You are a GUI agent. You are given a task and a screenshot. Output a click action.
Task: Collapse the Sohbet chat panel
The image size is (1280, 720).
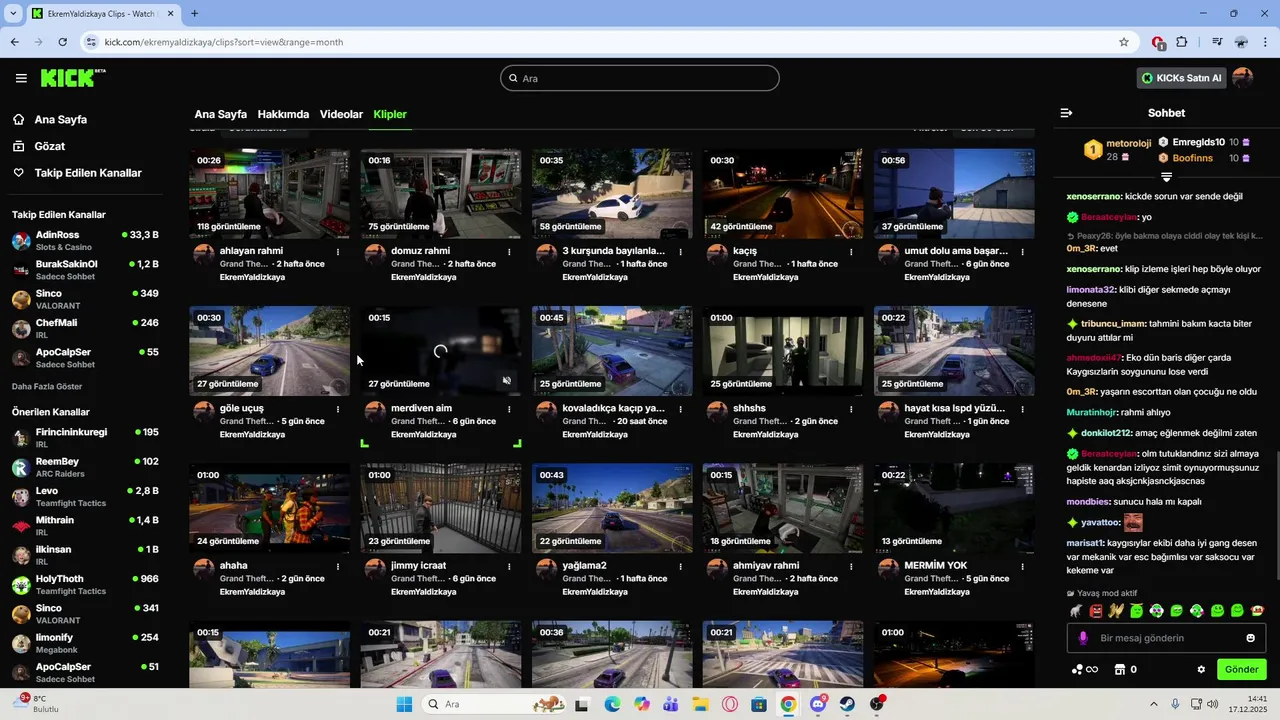(1066, 113)
